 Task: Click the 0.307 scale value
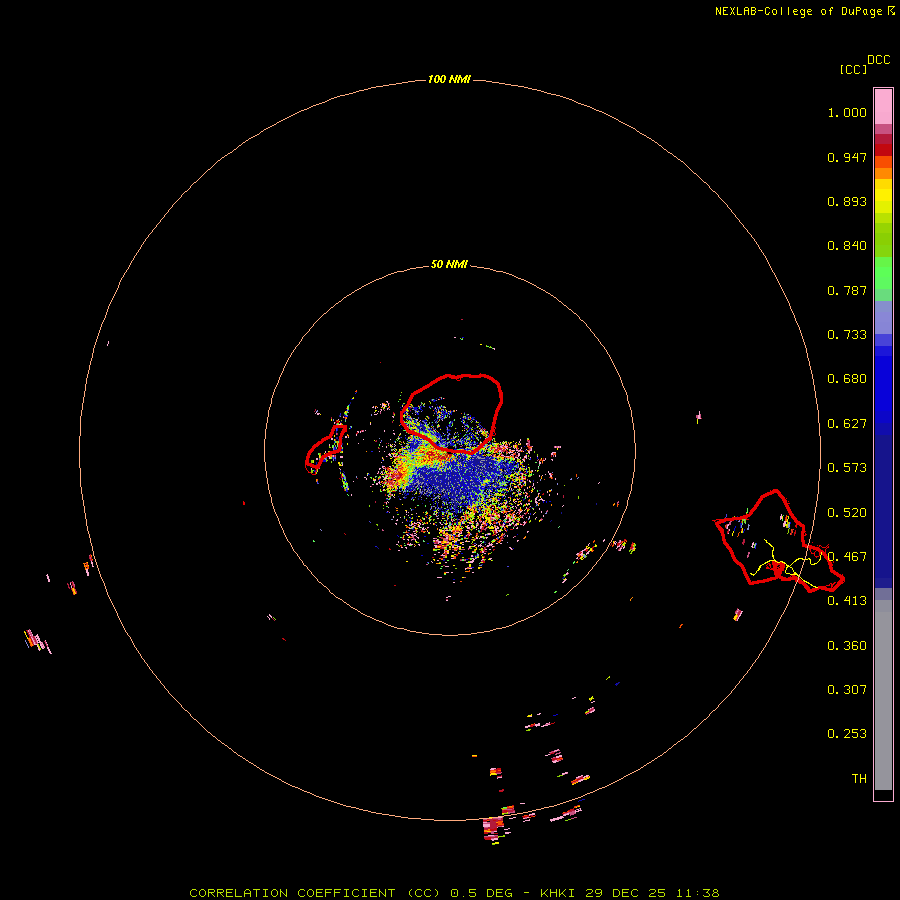tap(847, 690)
